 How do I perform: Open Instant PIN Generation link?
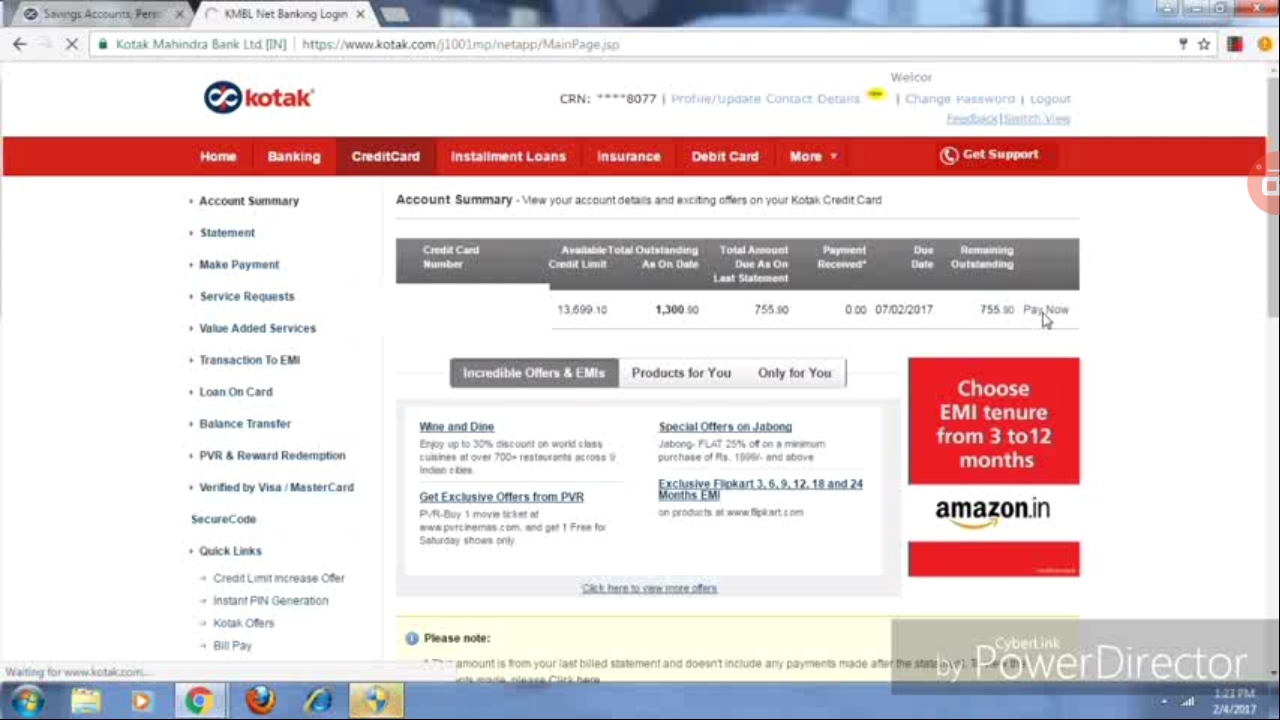pyautogui.click(x=270, y=601)
